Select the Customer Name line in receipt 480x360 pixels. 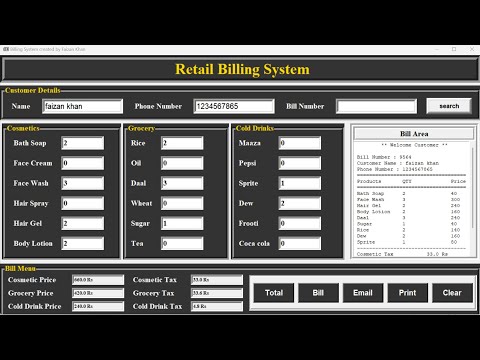pos(398,163)
